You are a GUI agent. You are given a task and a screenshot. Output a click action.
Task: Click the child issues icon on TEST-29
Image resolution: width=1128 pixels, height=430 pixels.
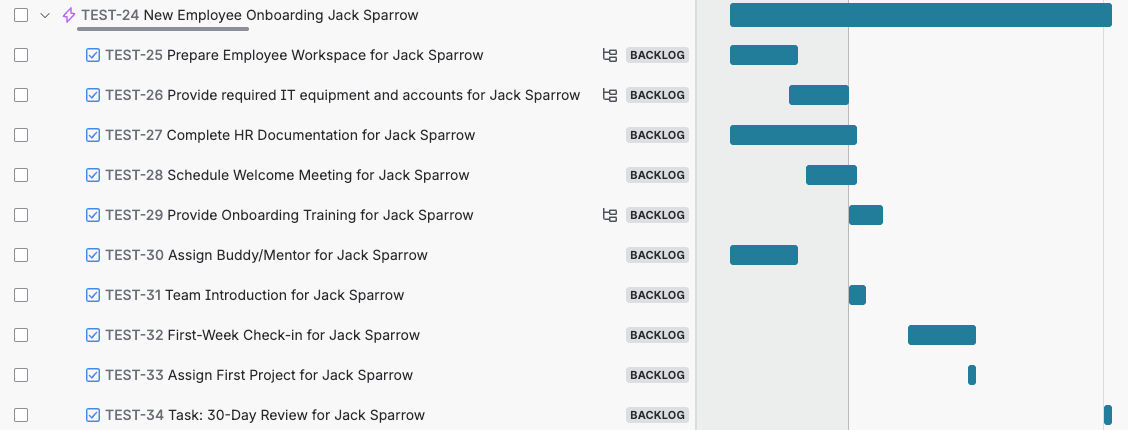(609, 215)
